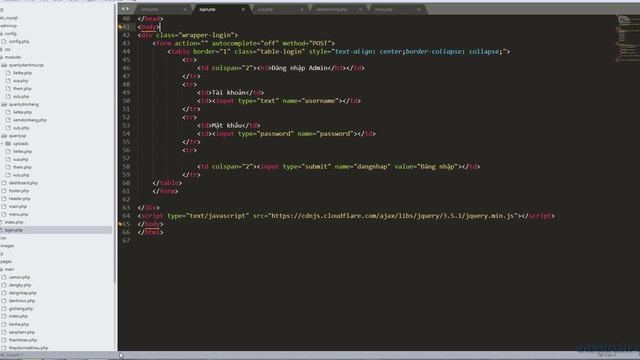Image resolution: width=640 pixels, height=360 pixels.
Task: Click the cloudflare jquery URL on line 64
Action: [x=392, y=216]
